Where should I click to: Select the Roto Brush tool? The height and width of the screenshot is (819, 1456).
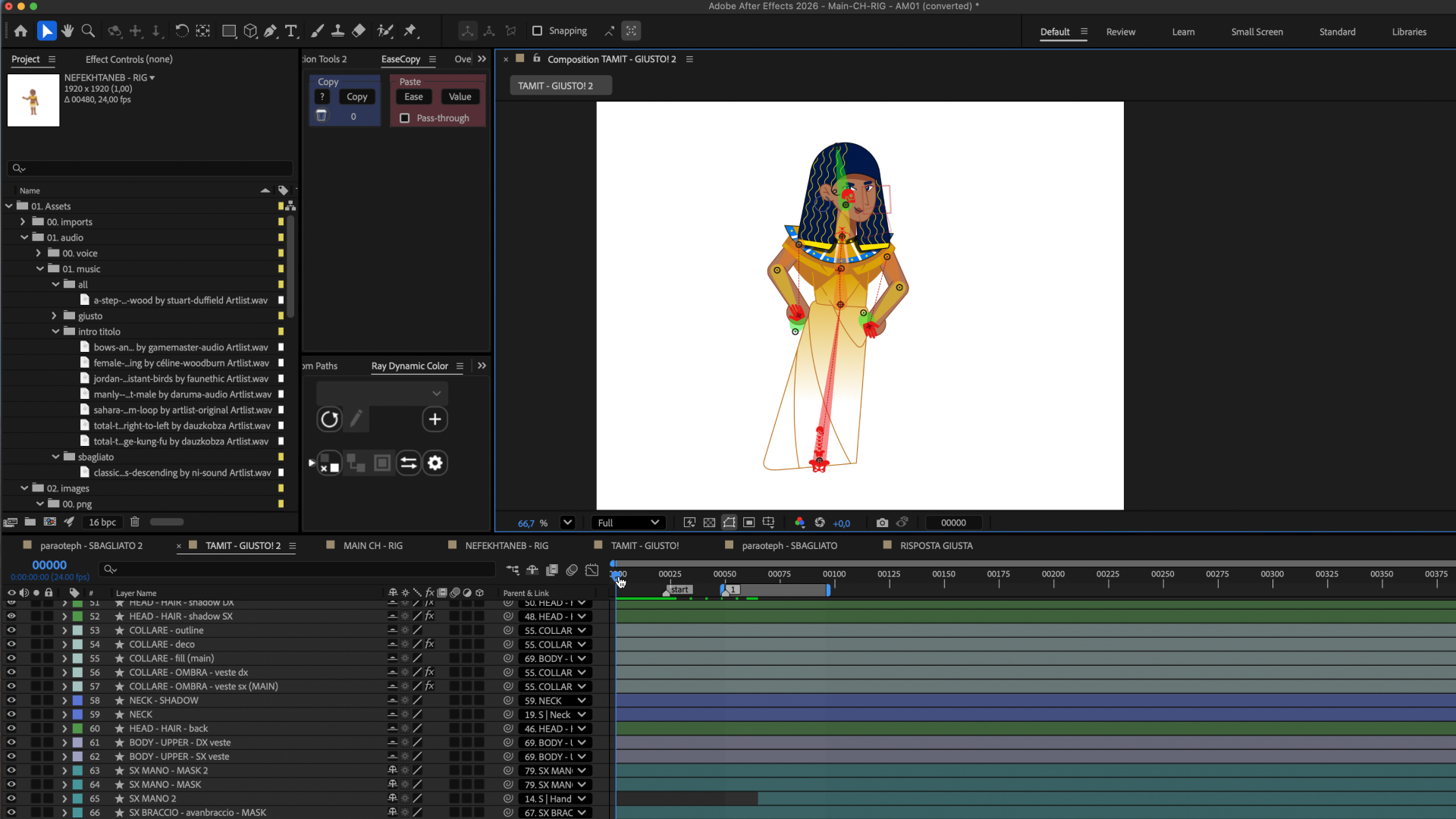(385, 31)
